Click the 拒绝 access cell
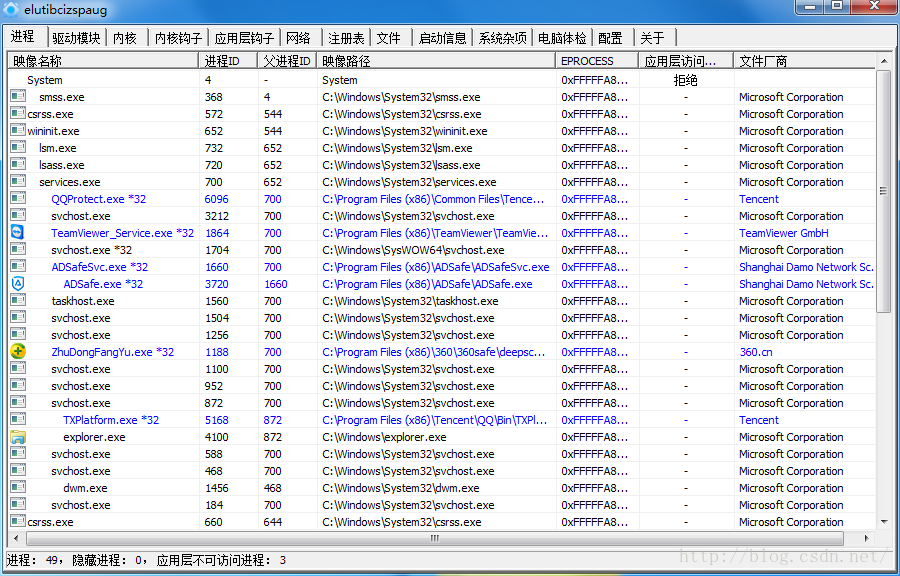The width and height of the screenshot is (900, 576). tap(685, 80)
